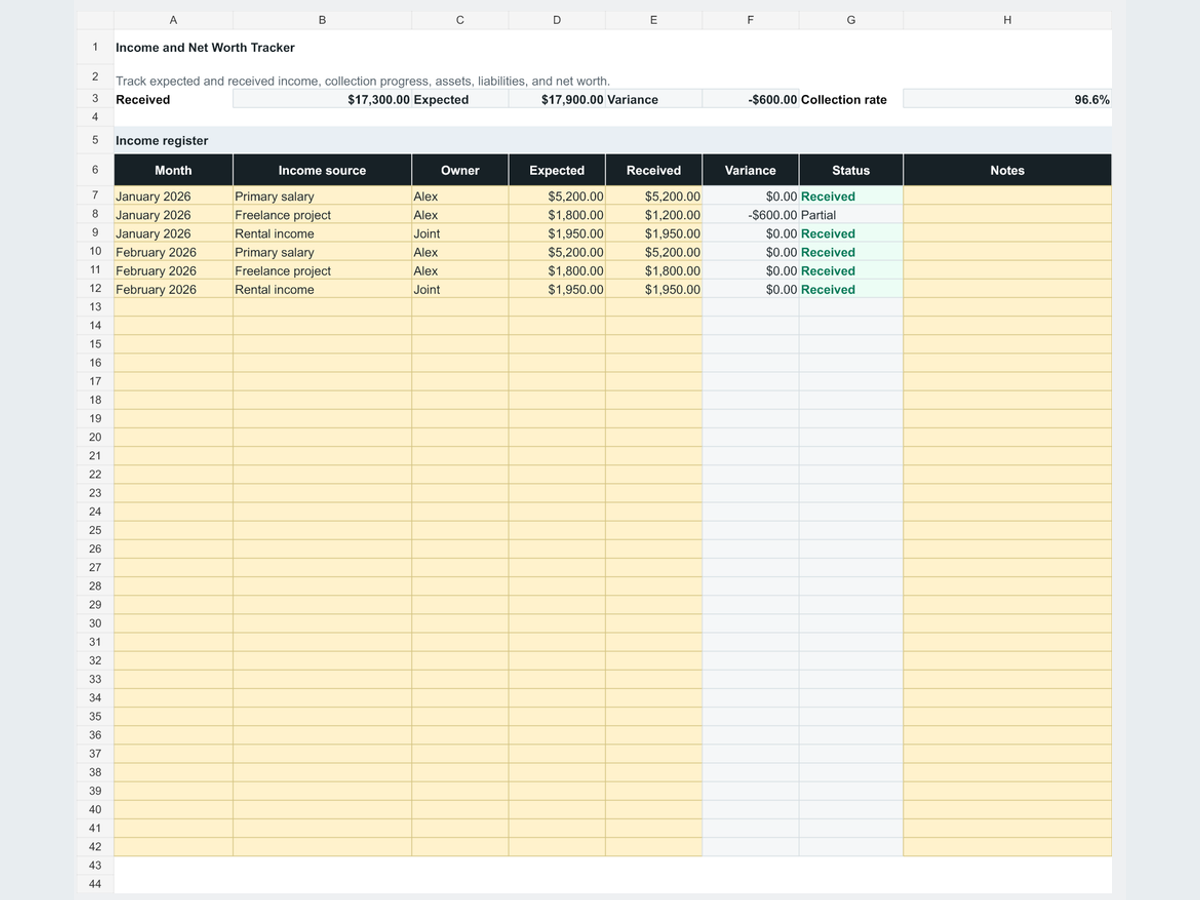Click the Owner column header cell
This screenshot has width=1200, height=900.
point(460,170)
